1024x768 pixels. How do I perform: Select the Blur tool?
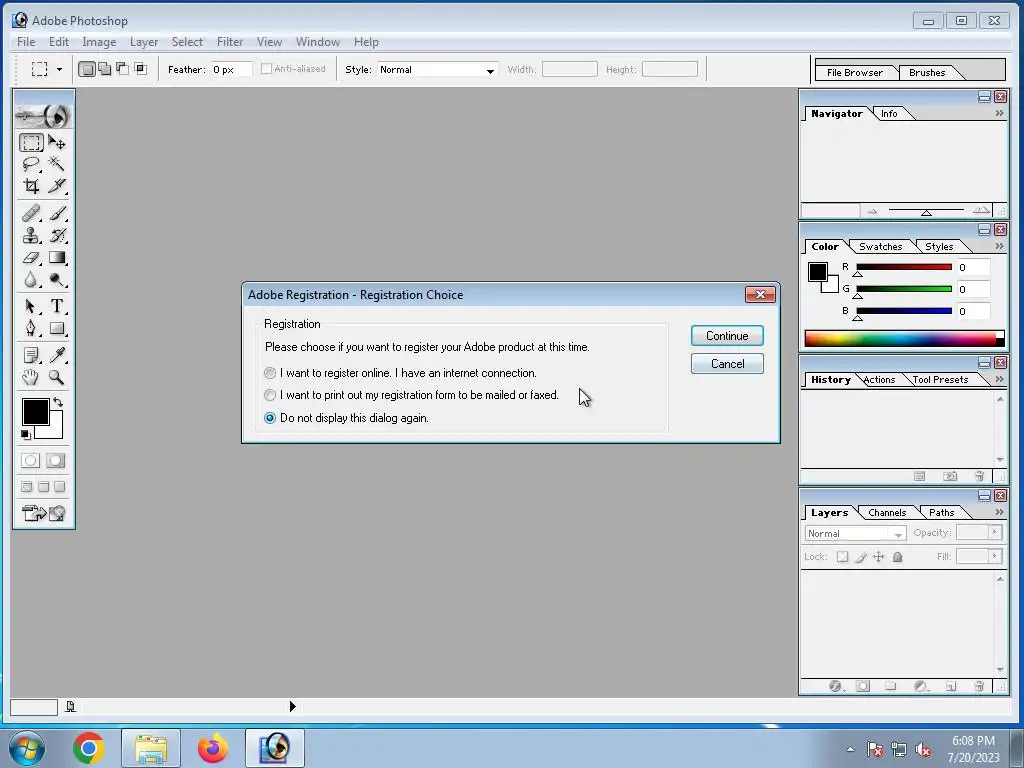(31, 280)
